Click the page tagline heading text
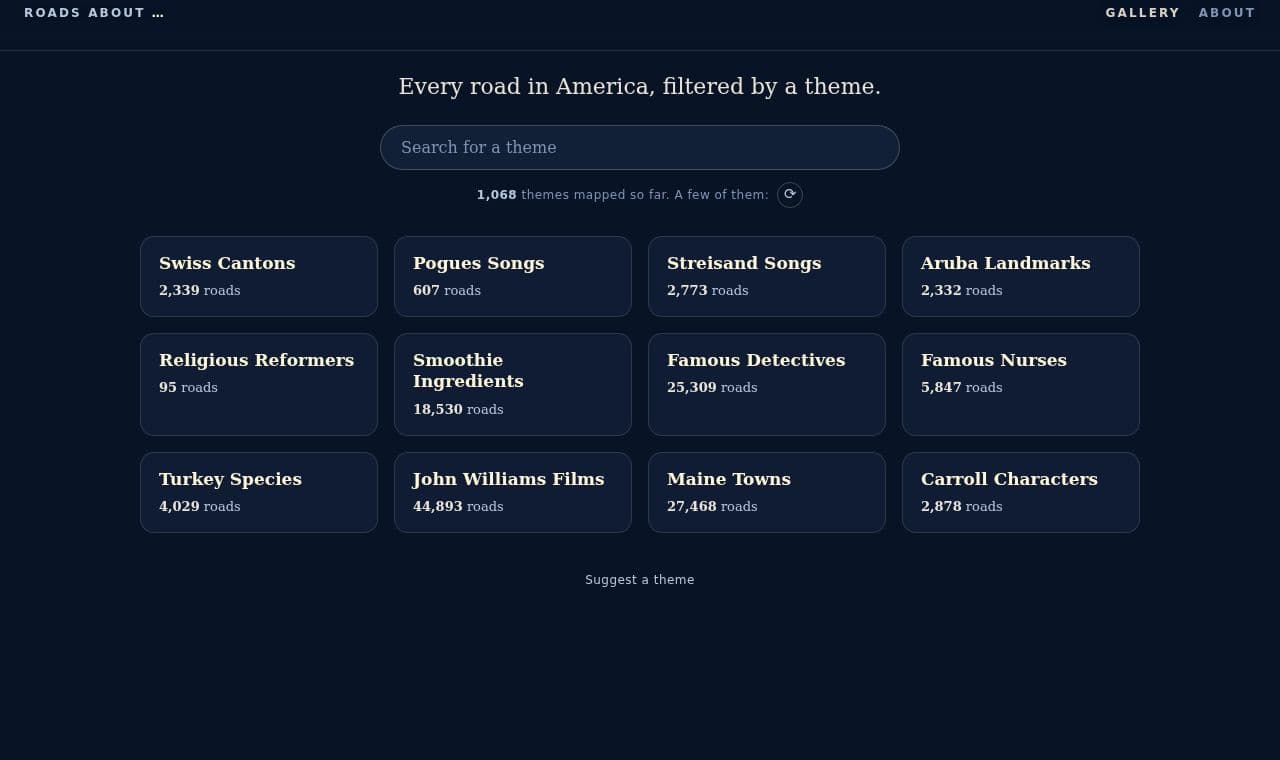This screenshot has height=760, width=1280. [x=640, y=87]
